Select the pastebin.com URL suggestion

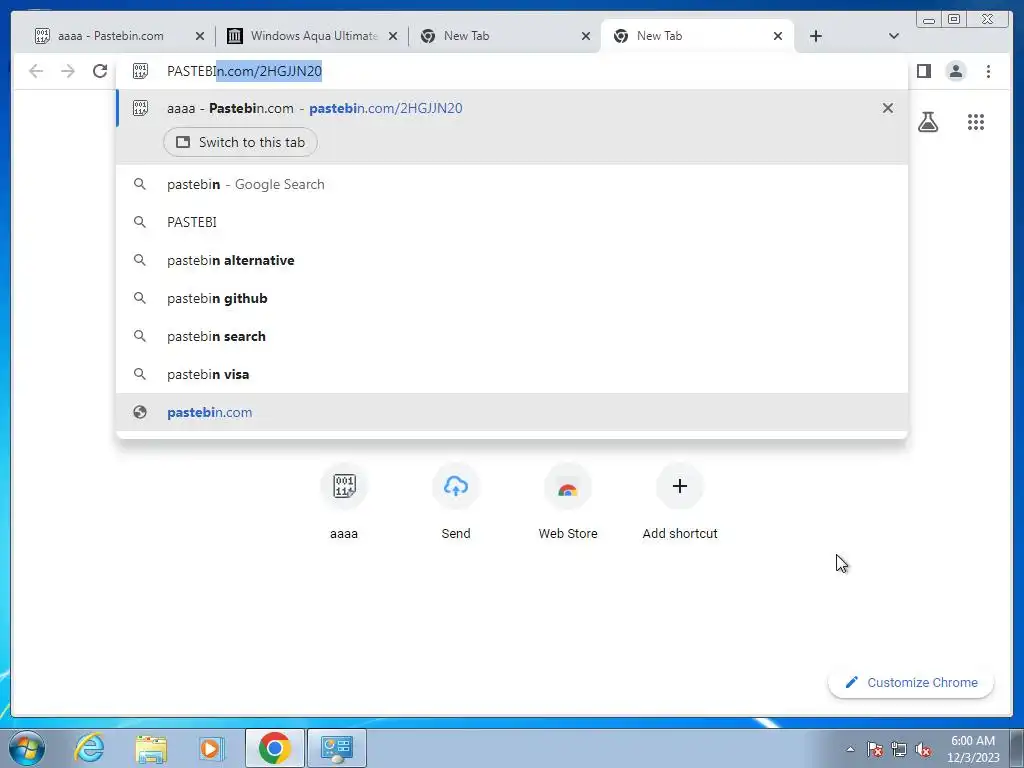click(511, 412)
